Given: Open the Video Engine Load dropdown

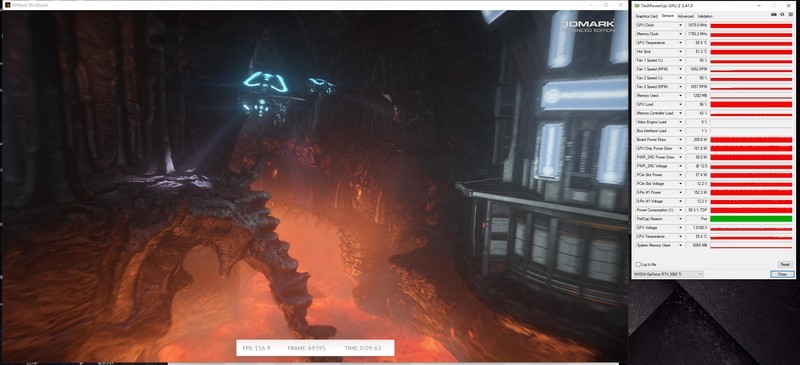Looking at the screenshot, I should 680,122.
